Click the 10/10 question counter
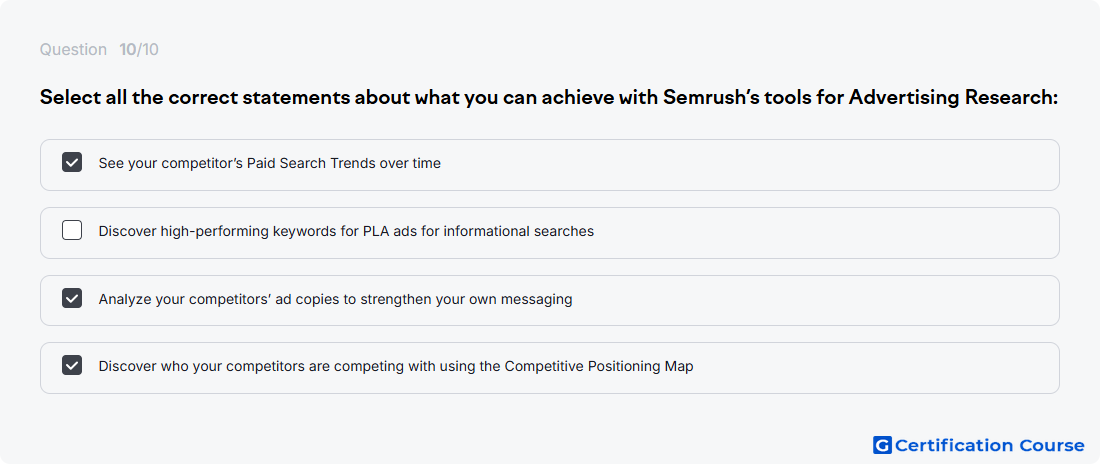The height and width of the screenshot is (464, 1100). click(139, 50)
